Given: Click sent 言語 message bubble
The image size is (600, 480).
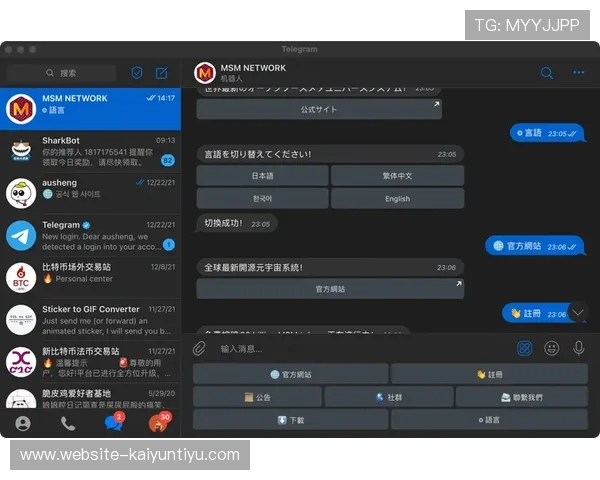Looking at the screenshot, I should (547, 133).
